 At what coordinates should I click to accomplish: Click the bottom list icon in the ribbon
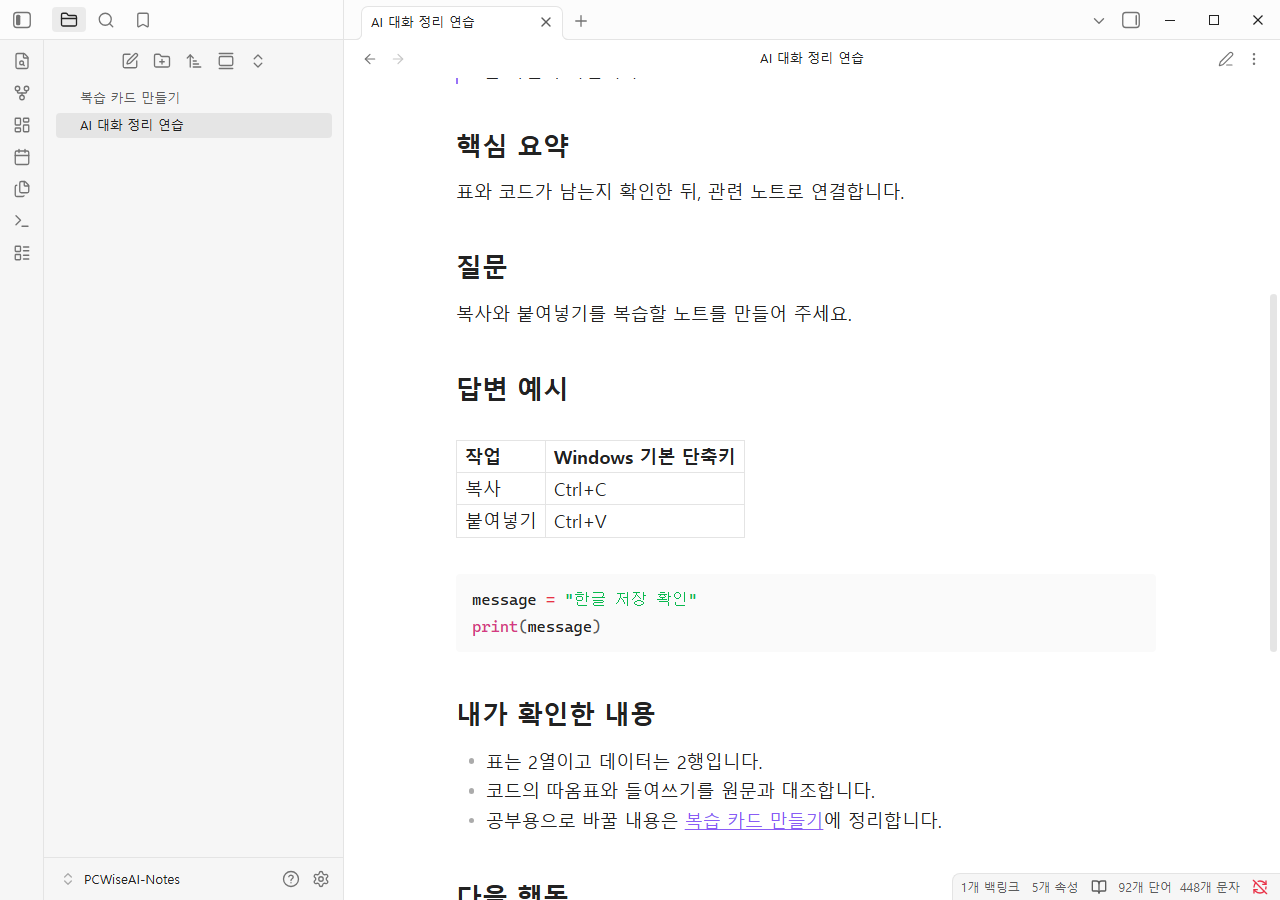(22, 253)
